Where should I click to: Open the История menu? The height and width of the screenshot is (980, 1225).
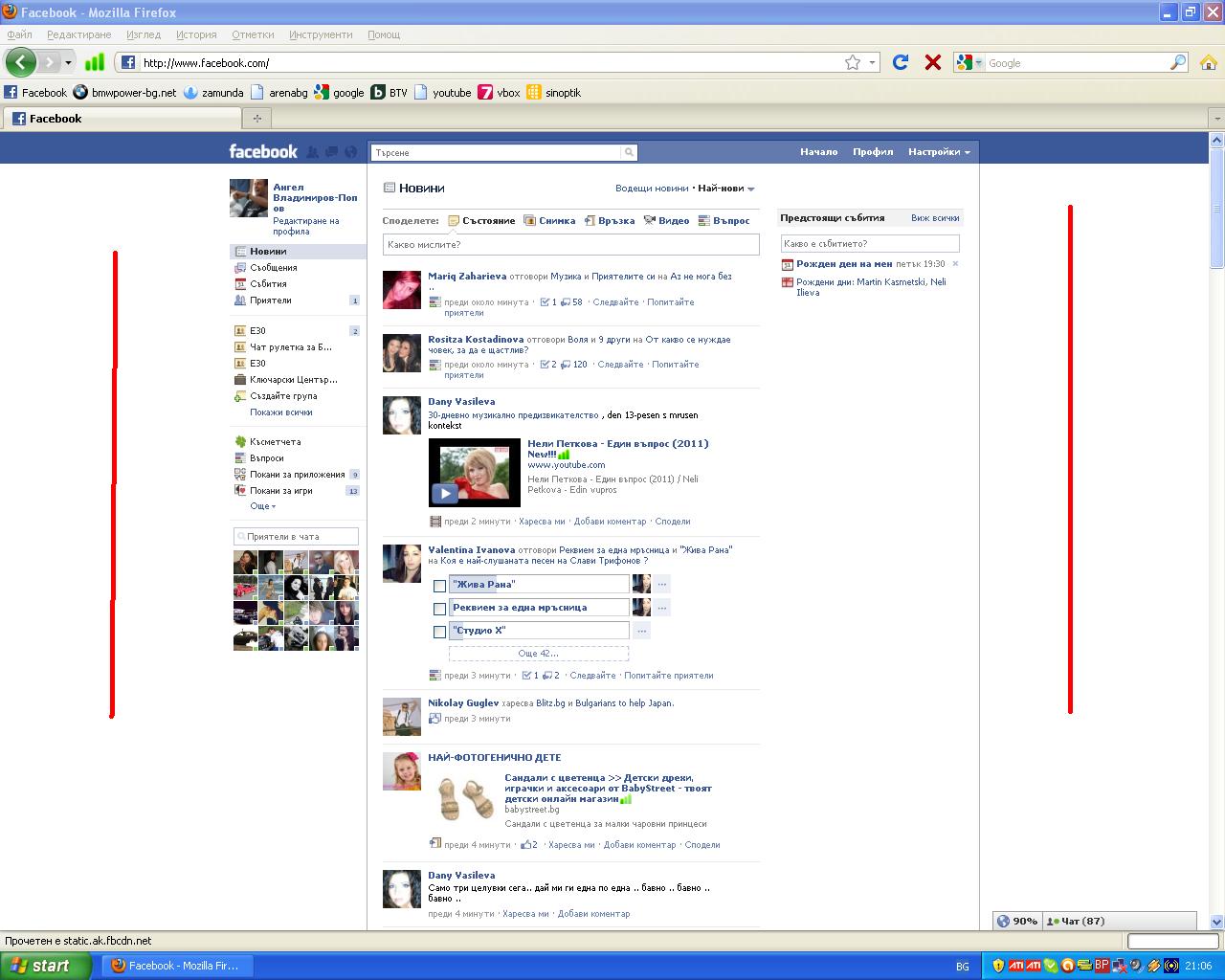point(196,34)
